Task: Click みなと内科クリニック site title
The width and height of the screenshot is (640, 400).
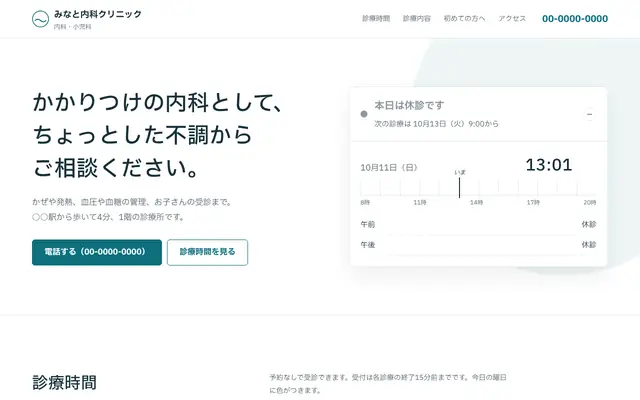Action: pos(98,14)
